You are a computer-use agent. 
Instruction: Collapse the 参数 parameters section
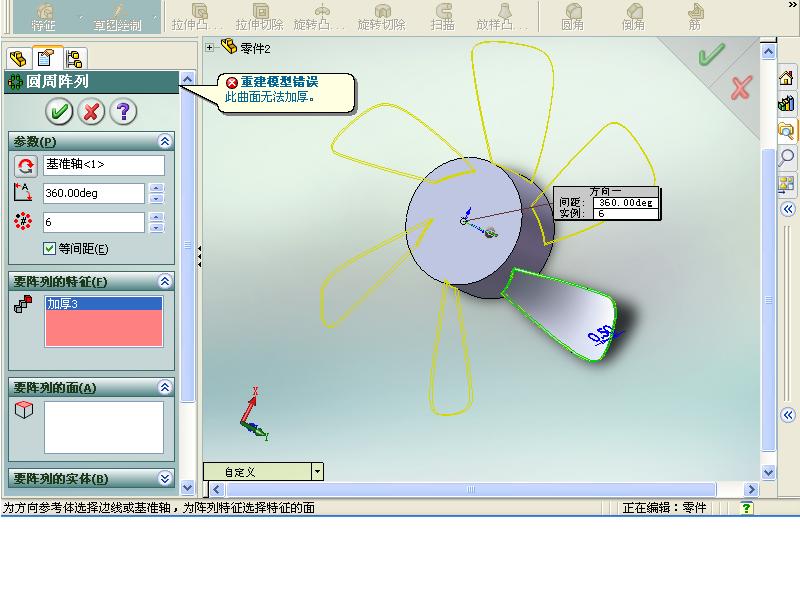pos(166,142)
